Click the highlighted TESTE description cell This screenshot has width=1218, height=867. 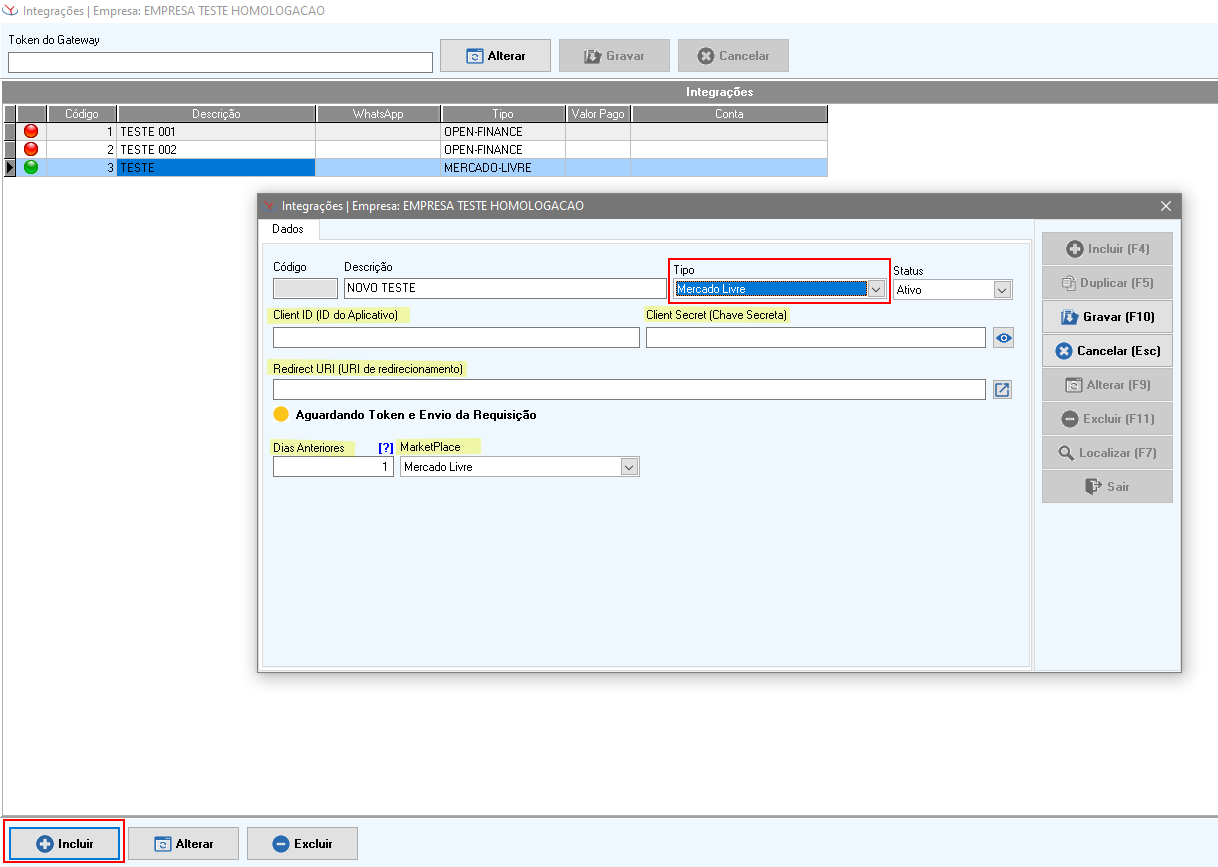point(216,168)
